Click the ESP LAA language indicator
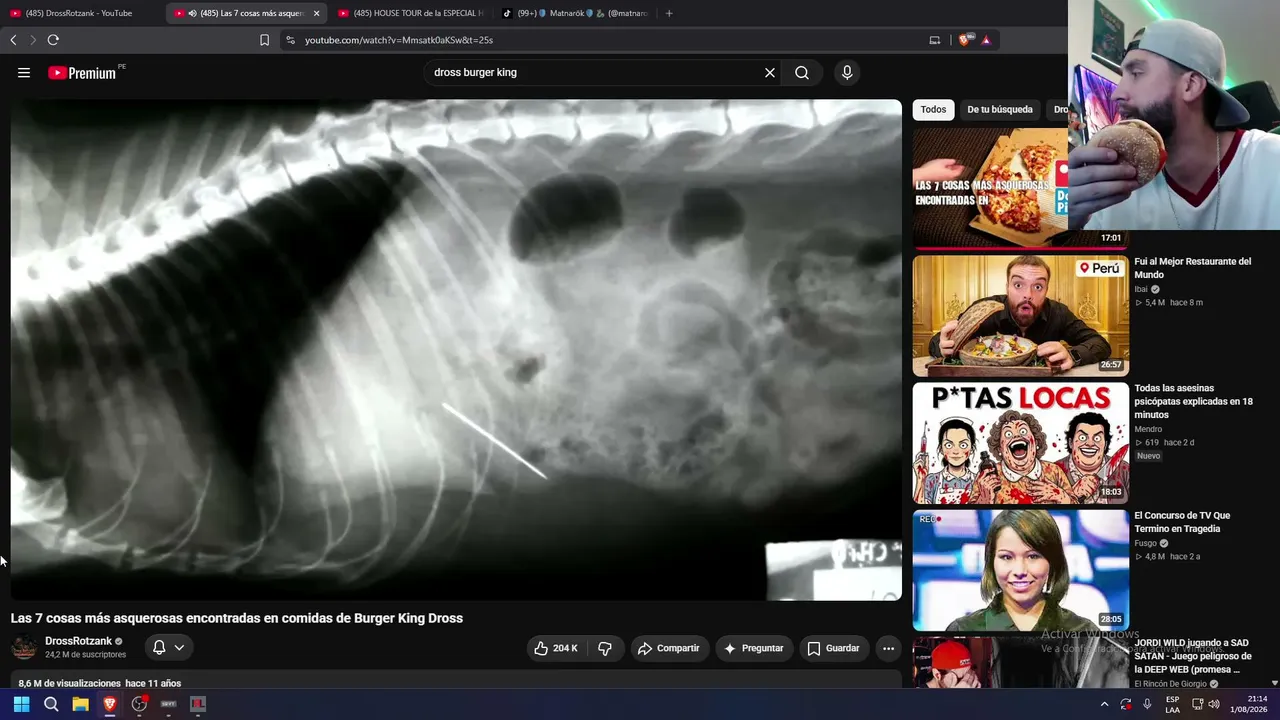The image size is (1280, 720). (x=1173, y=704)
